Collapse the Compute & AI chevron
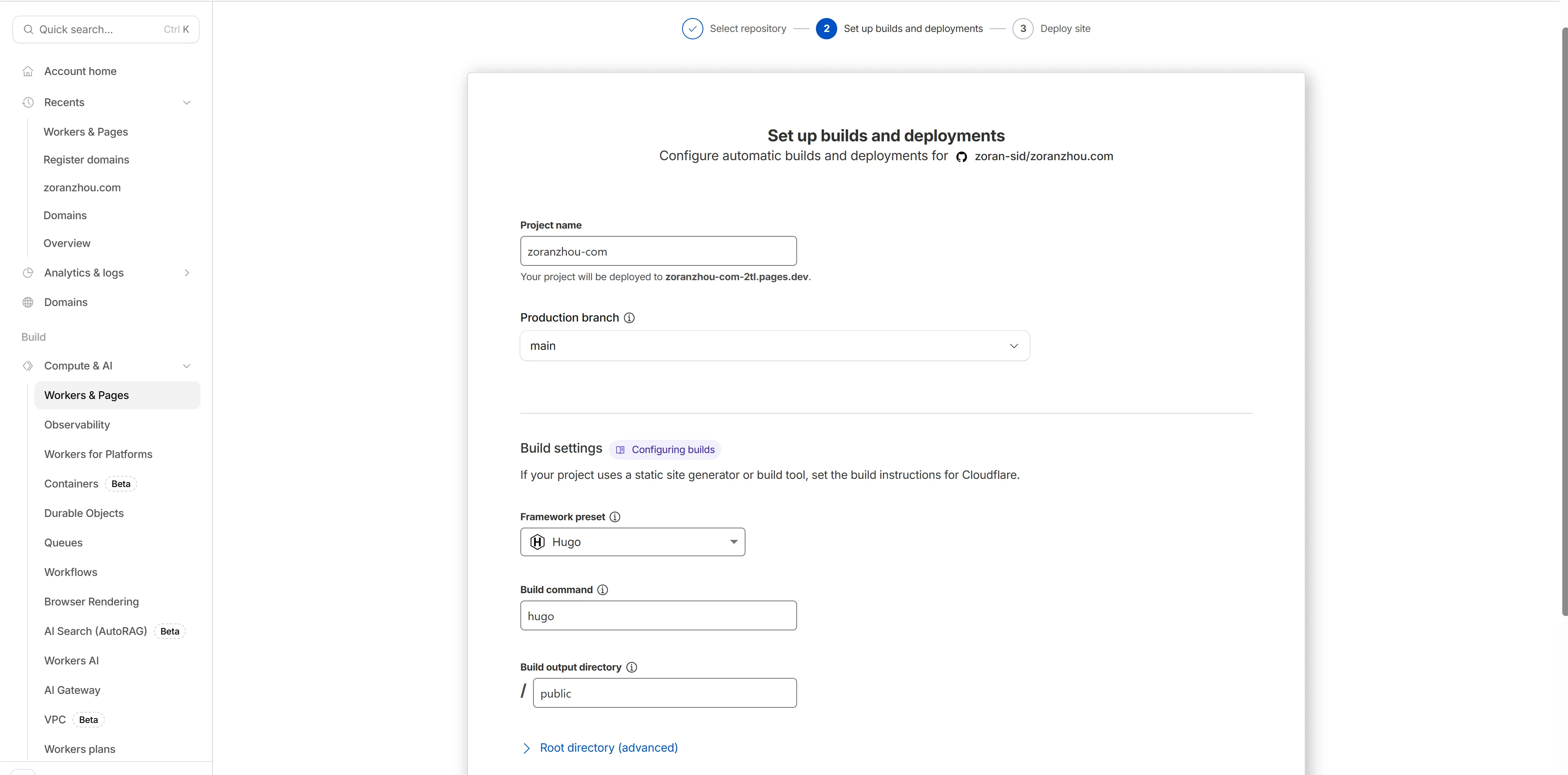This screenshot has height=775, width=1568. pos(187,366)
